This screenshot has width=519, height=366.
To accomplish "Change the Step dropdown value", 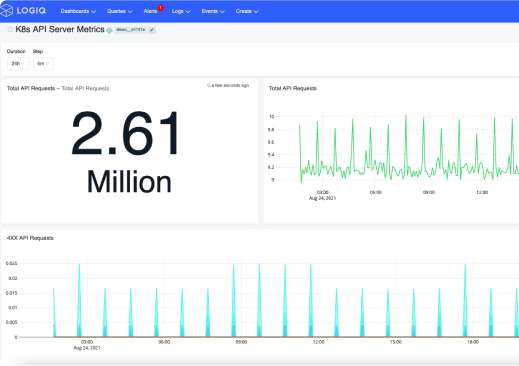I will point(43,63).
